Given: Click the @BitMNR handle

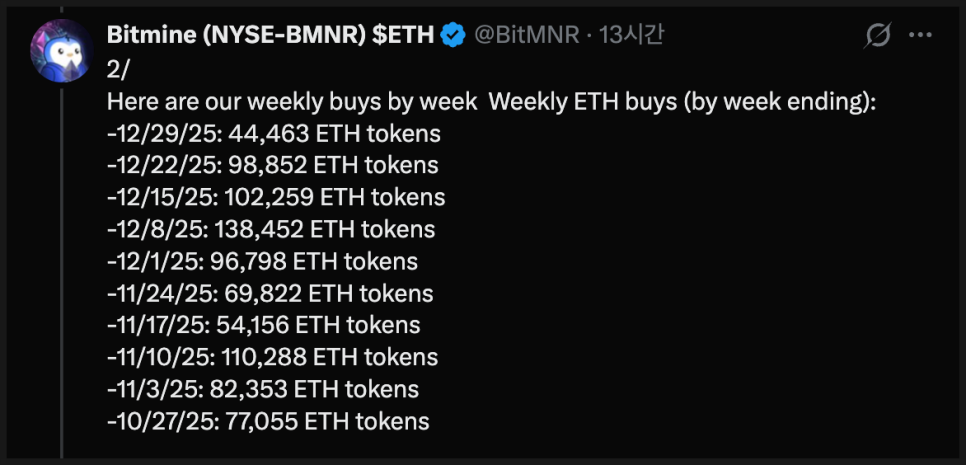Looking at the screenshot, I should (x=526, y=37).
